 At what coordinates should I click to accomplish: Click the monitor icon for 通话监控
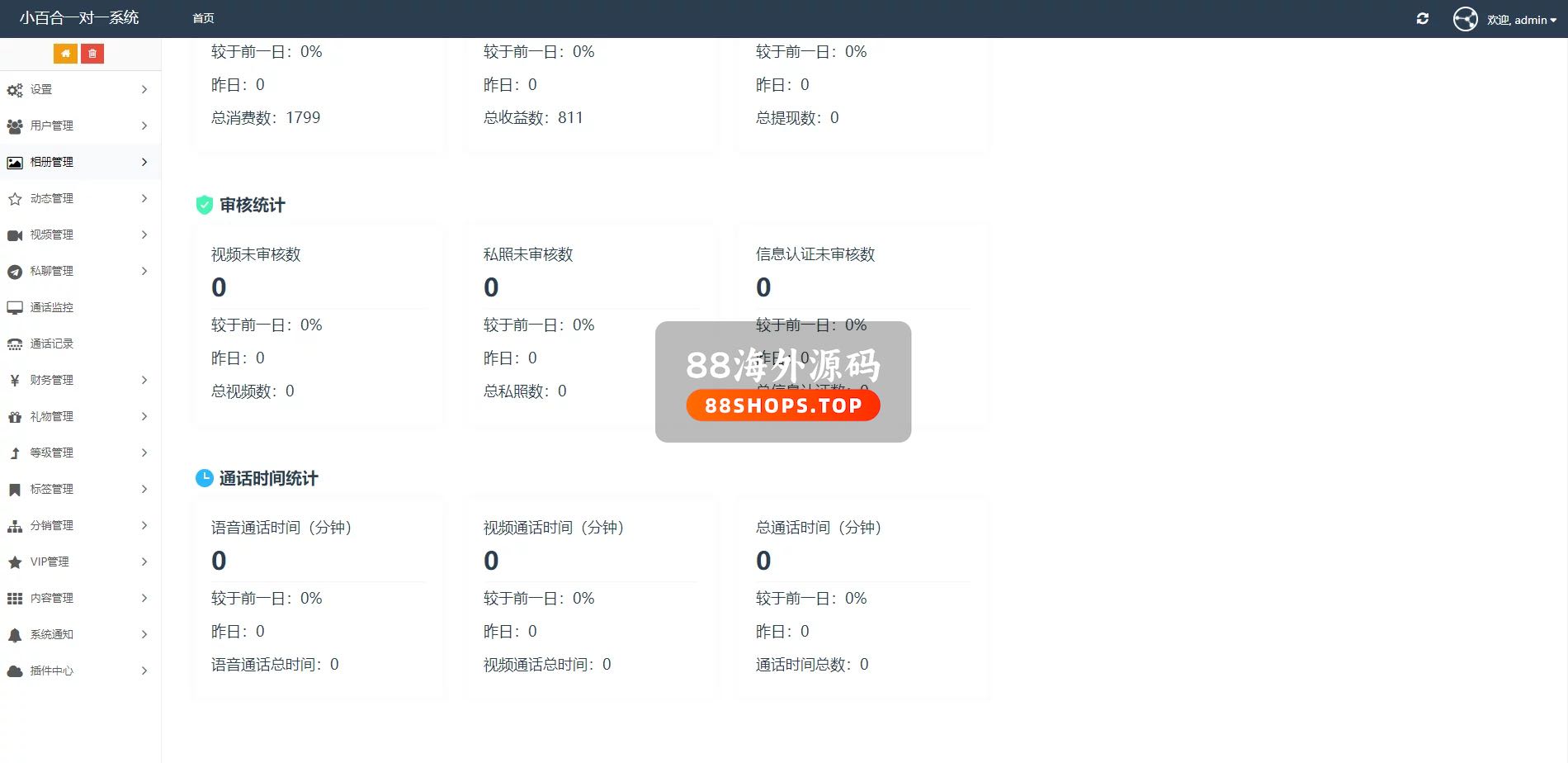tap(15, 308)
